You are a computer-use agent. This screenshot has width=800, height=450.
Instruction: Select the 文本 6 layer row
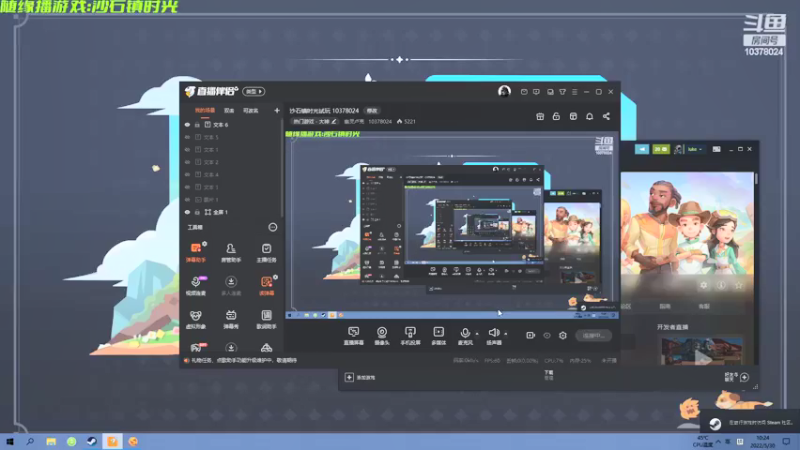pyautogui.click(x=232, y=124)
